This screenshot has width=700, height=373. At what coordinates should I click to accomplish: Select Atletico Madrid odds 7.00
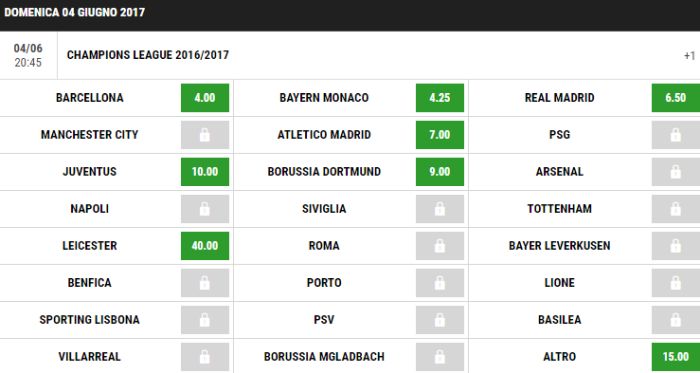[x=440, y=135]
